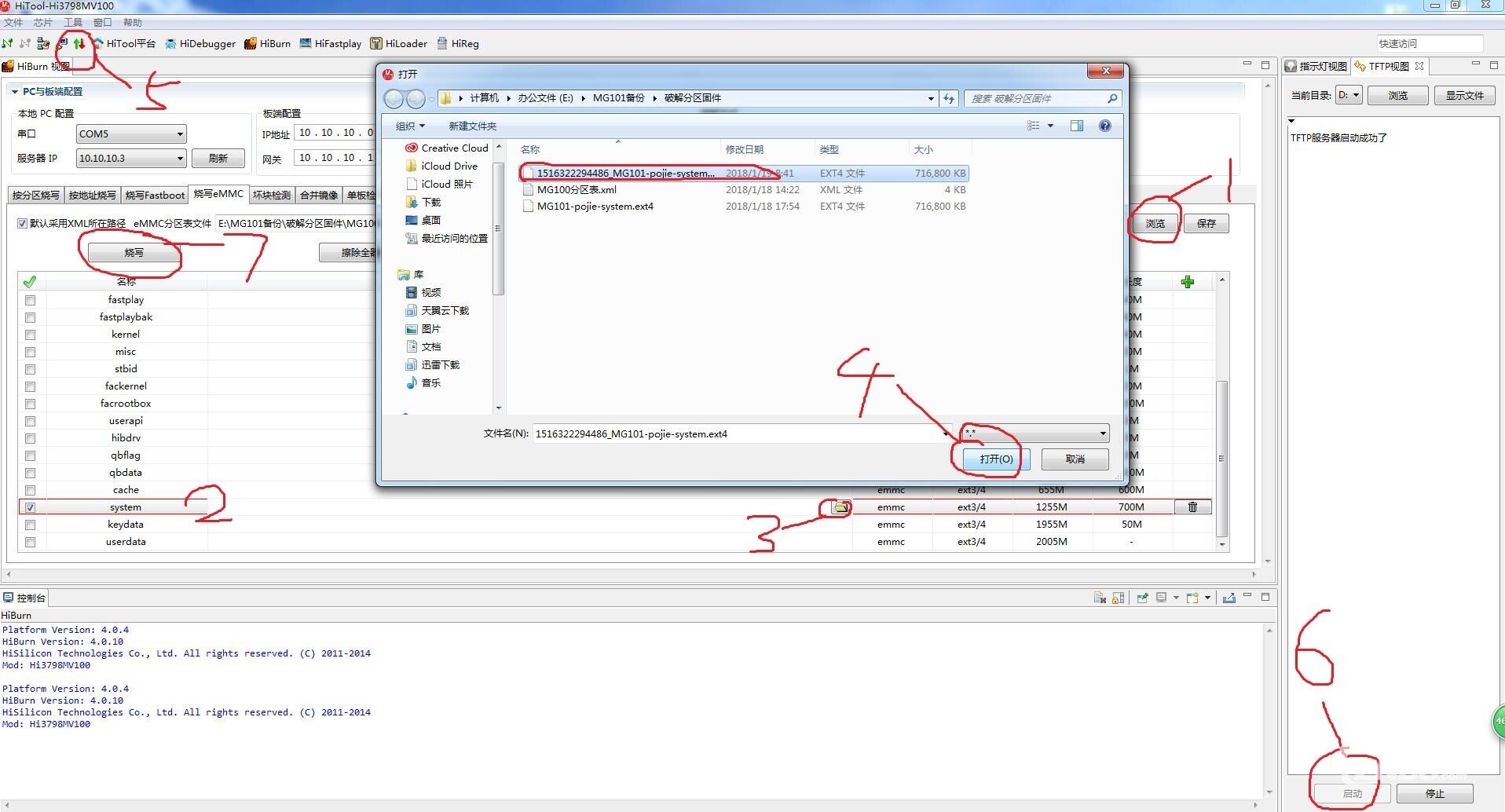
Task: Check the fastplay partition checkbox
Action: click(x=30, y=300)
